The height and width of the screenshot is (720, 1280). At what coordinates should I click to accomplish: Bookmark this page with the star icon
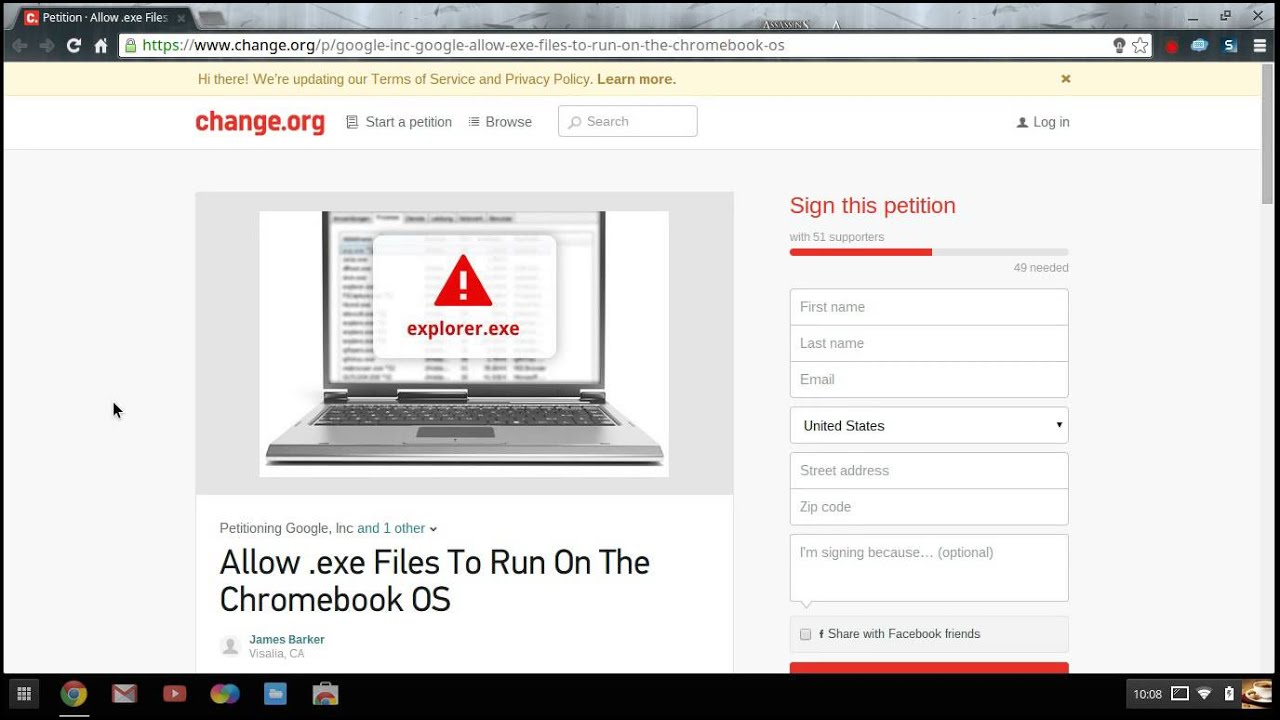pyautogui.click(x=1140, y=45)
